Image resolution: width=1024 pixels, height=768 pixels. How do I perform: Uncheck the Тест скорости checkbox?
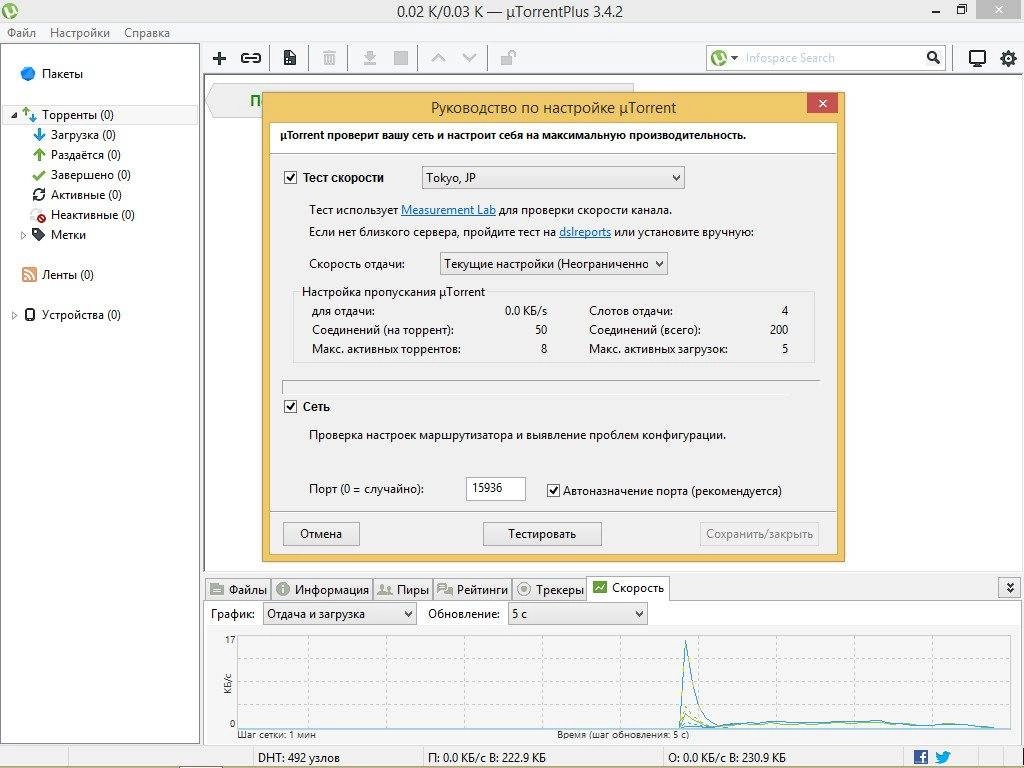291,176
